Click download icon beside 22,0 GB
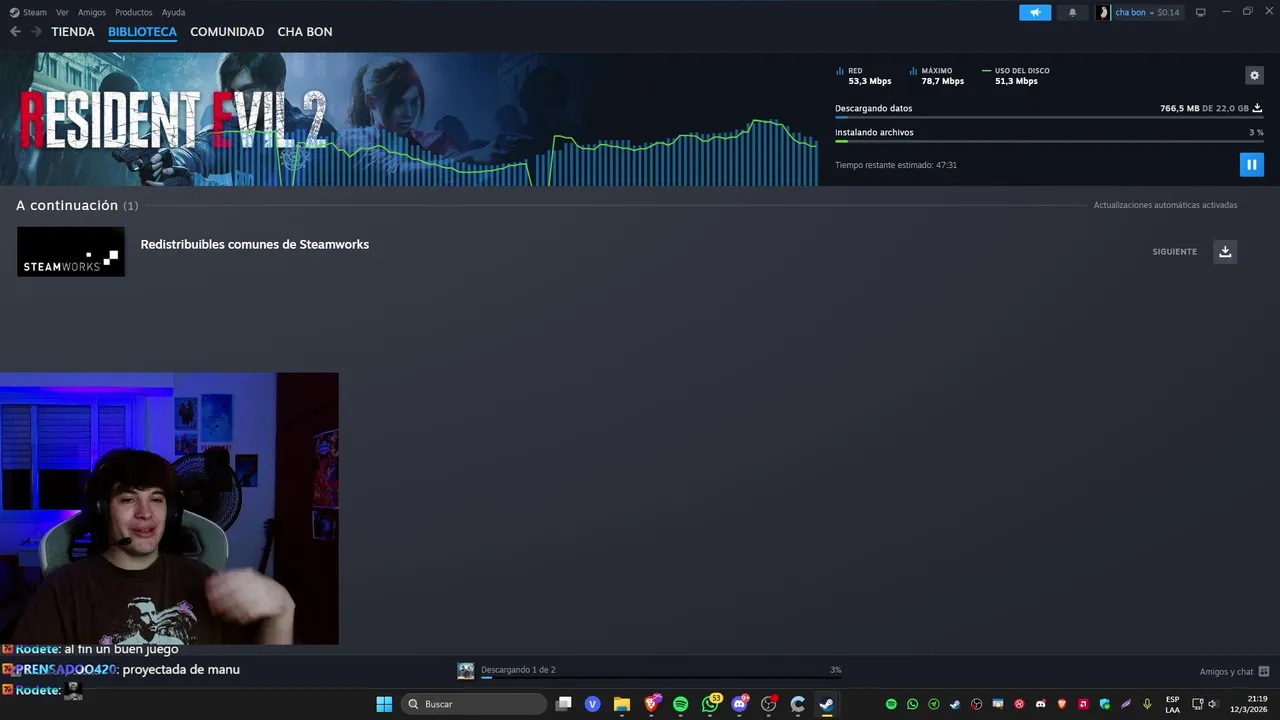The image size is (1280, 720). pyautogui.click(x=1257, y=108)
